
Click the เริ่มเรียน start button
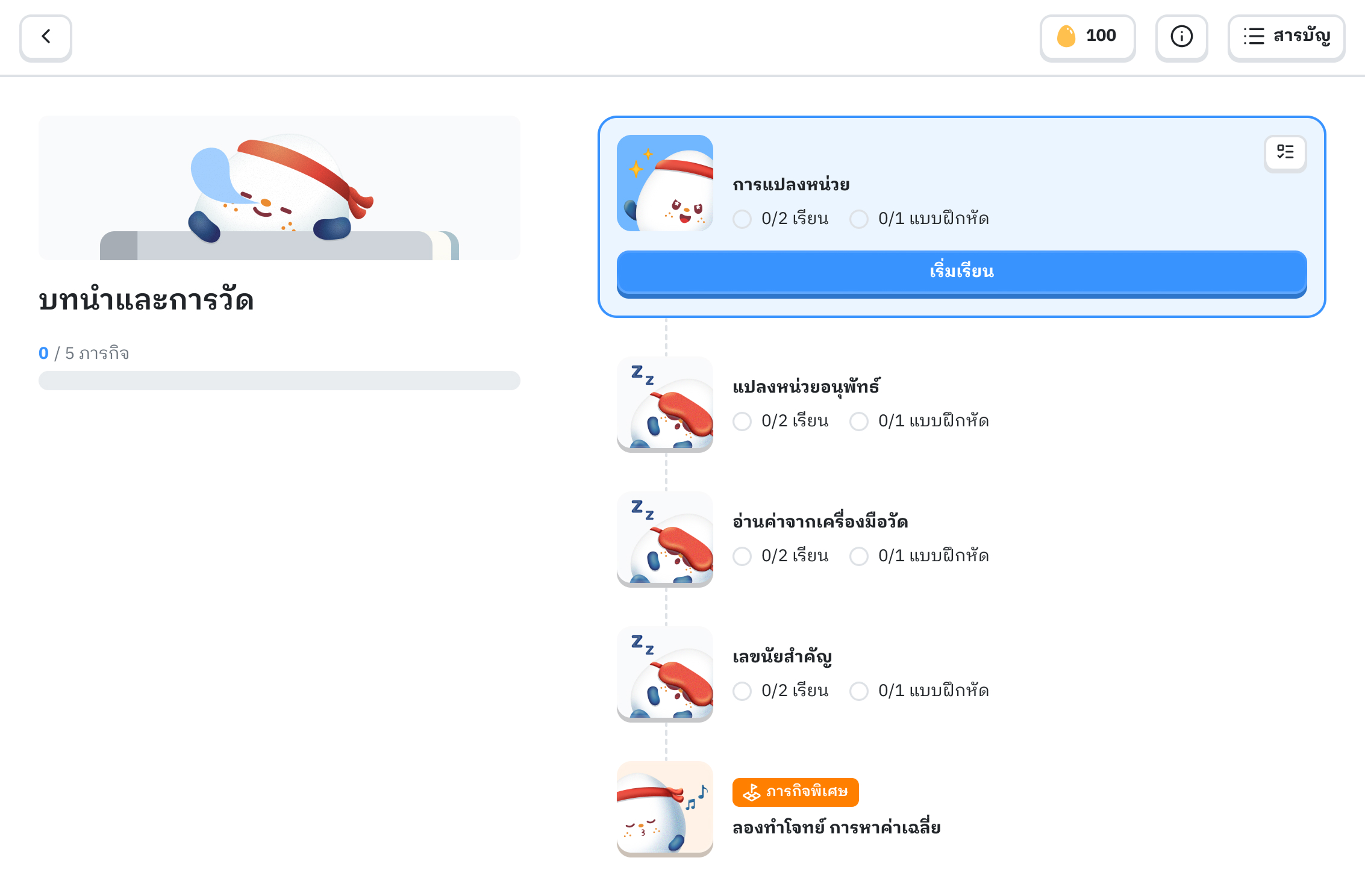[961, 273]
